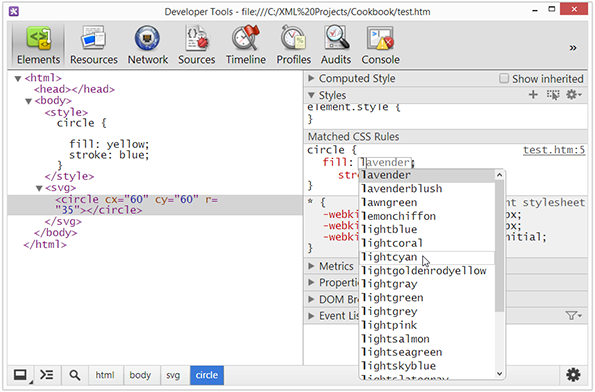Screen dimensions: 595x392
Task: Open the Sources panel
Action: [197, 45]
